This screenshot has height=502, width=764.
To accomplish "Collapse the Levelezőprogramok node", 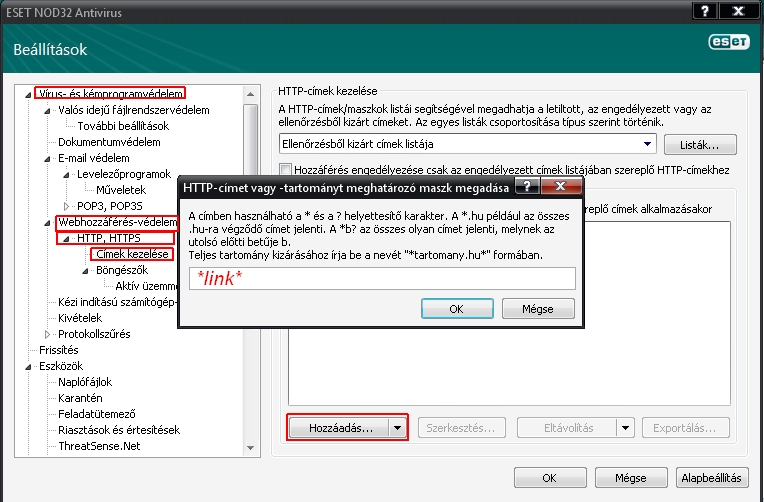I will (x=66, y=175).
